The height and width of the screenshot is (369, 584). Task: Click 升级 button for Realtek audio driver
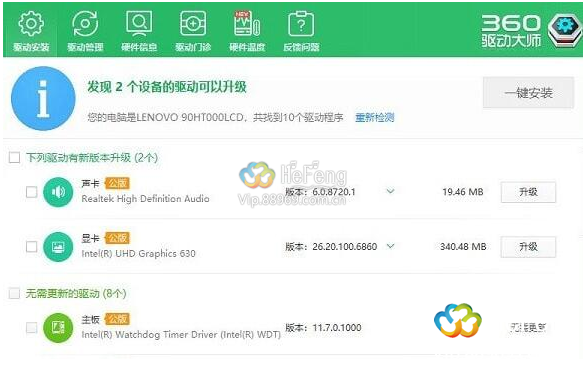(528, 192)
